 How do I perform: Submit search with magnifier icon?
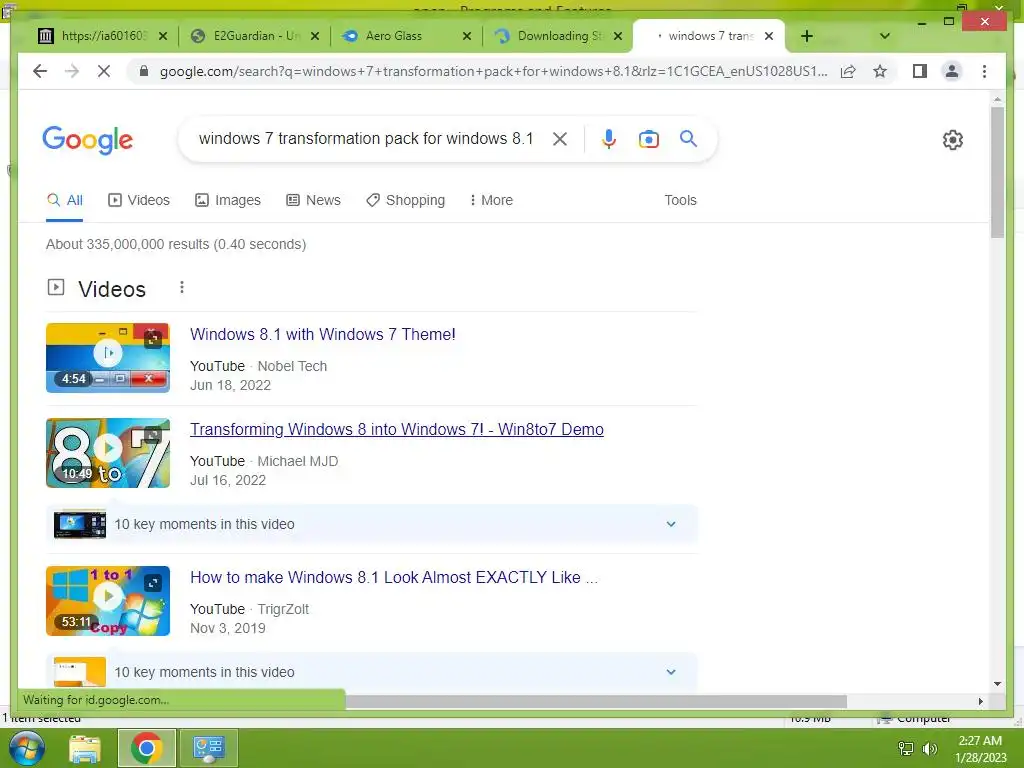tap(688, 138)
